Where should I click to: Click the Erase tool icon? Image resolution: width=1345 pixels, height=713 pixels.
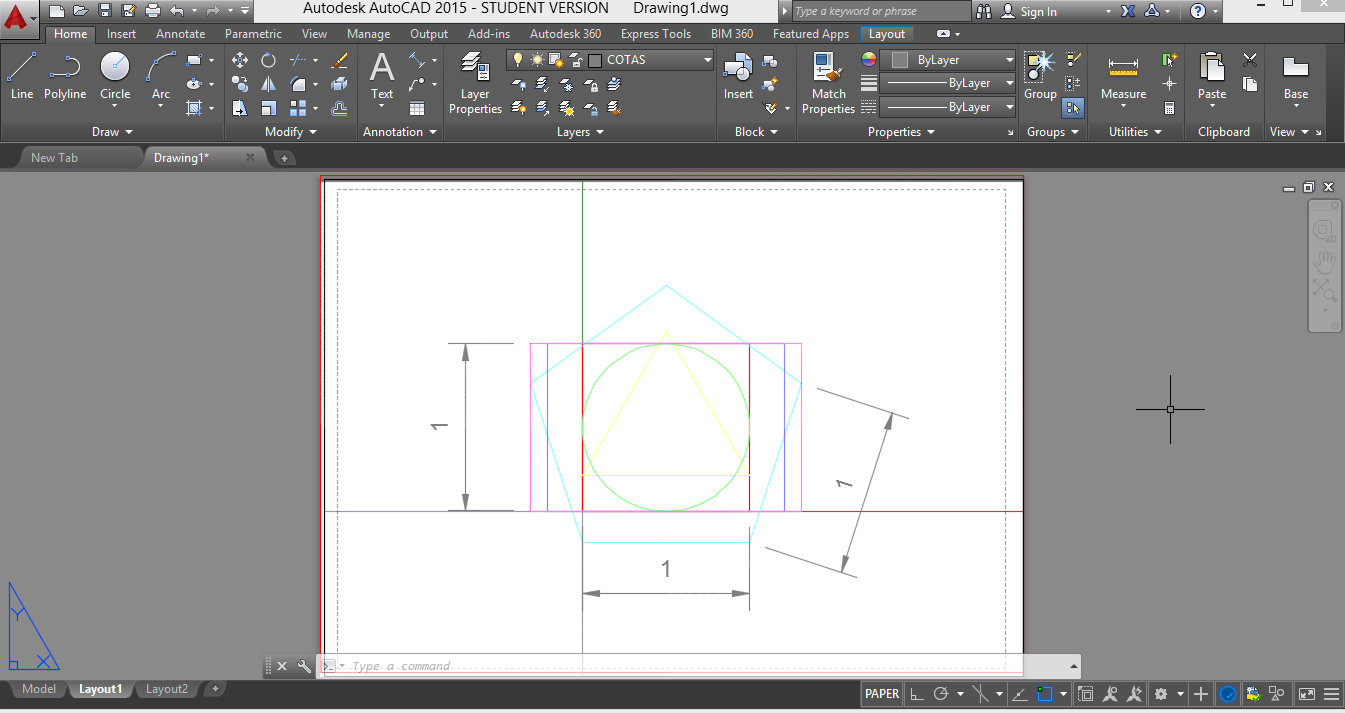(x=339, y=60)
